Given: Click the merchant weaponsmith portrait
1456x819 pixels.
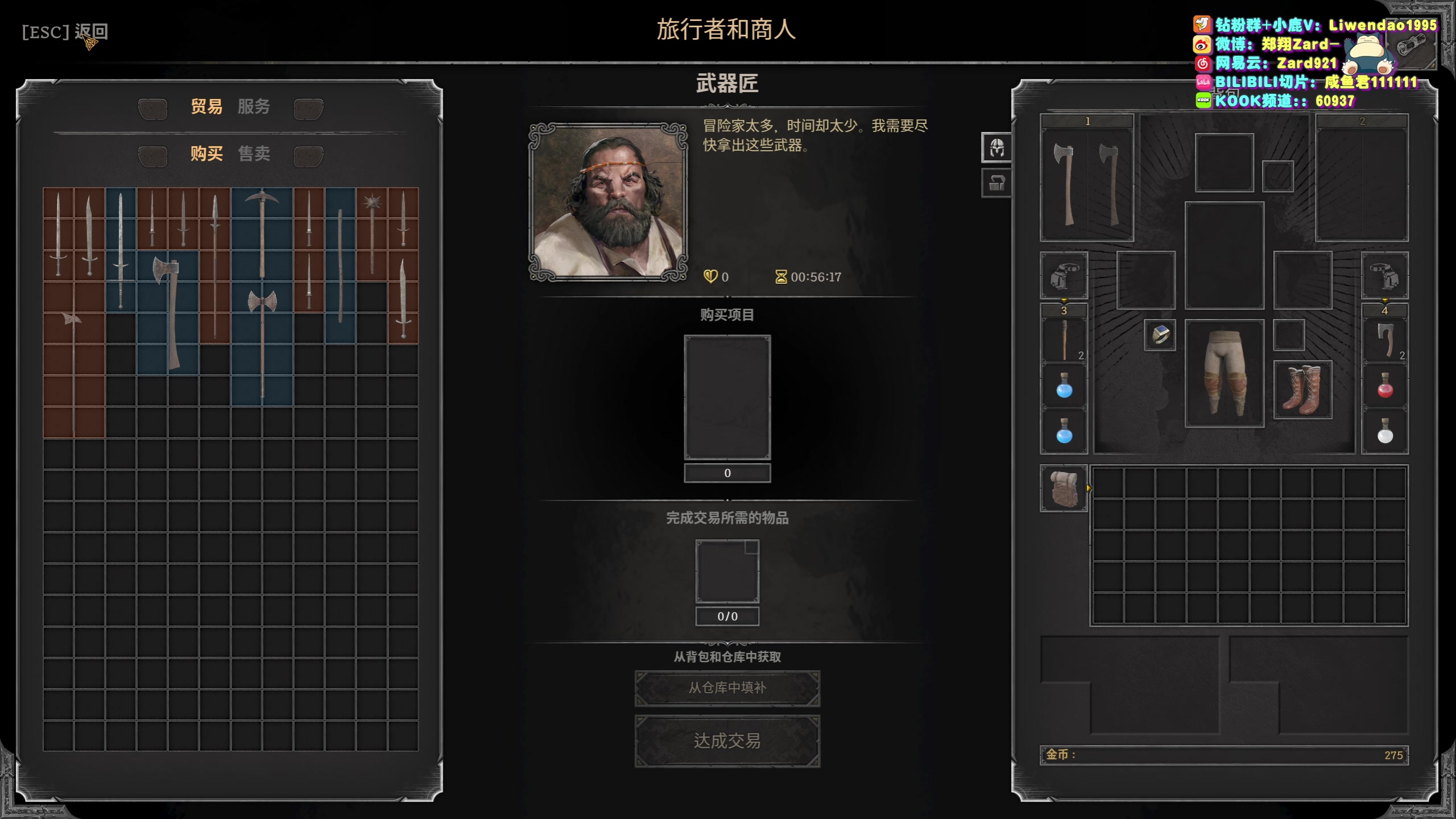Looking at the screenshot, I should pyautogui.click(x=608, y=202).
